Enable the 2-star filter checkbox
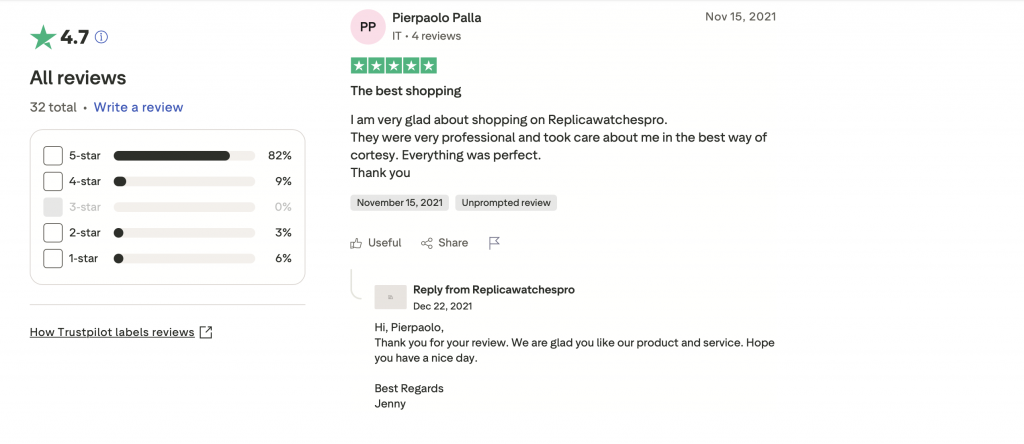Image resolution: width=1024 pixels, height=444 pixels. point(53,233)
